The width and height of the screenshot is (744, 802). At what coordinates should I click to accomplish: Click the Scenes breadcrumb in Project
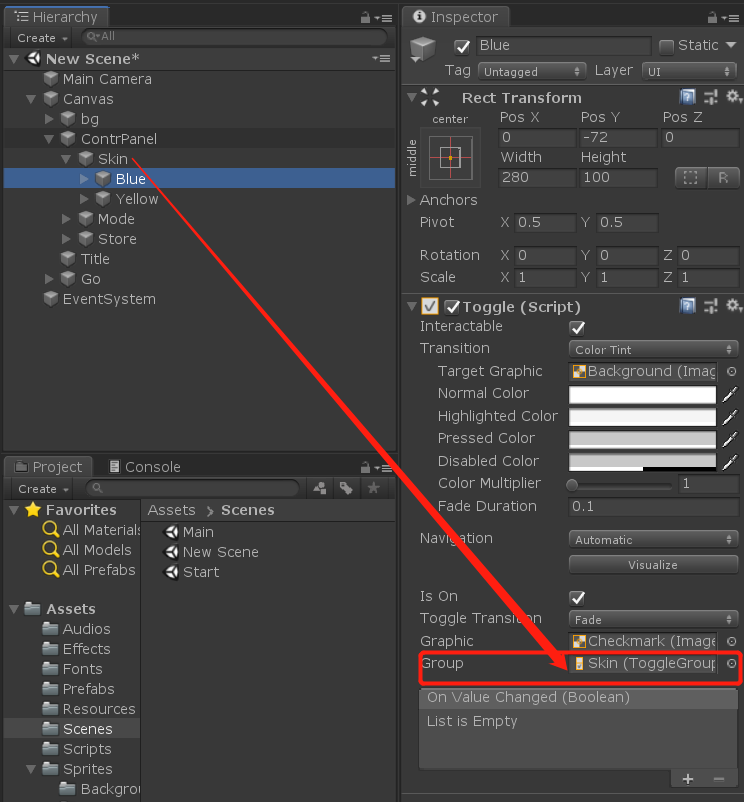247,510
